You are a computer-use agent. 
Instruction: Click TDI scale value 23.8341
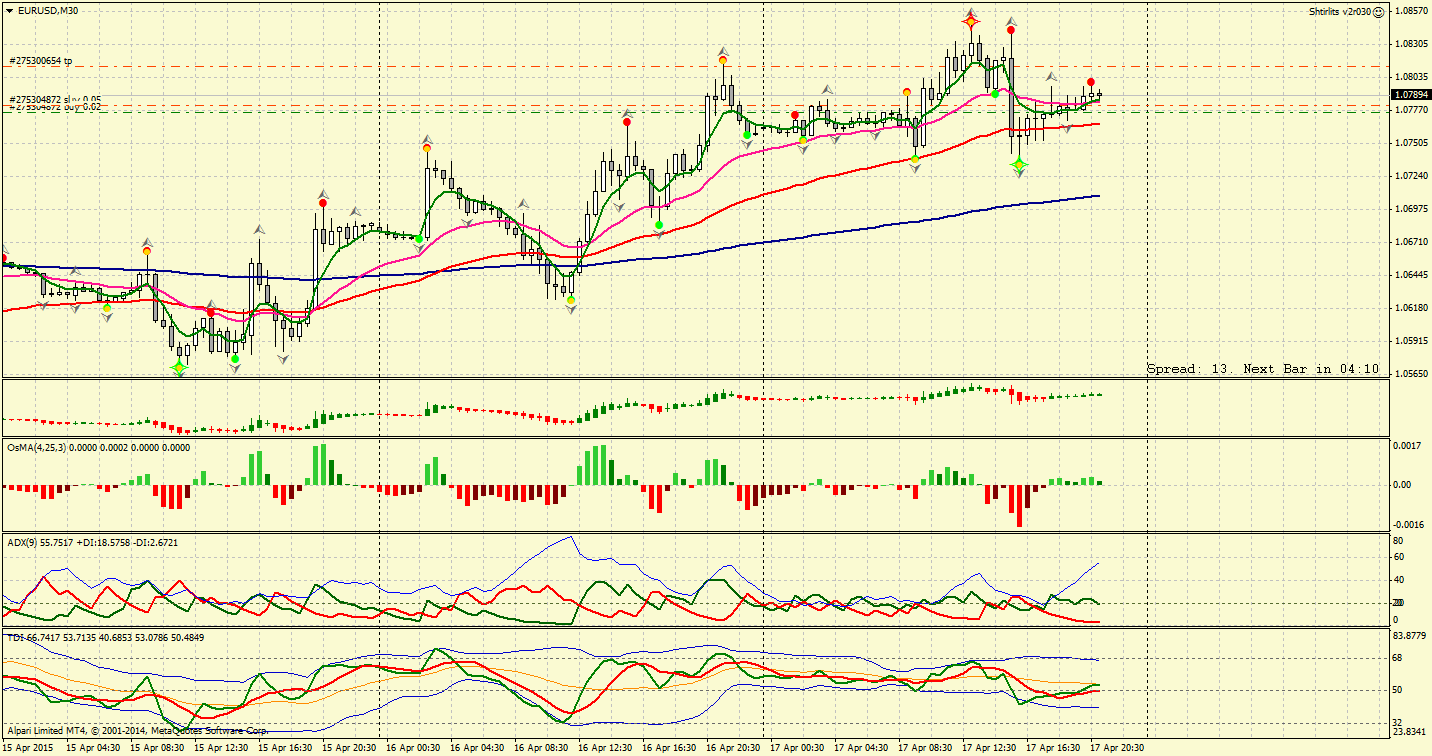pos(1408,732)
